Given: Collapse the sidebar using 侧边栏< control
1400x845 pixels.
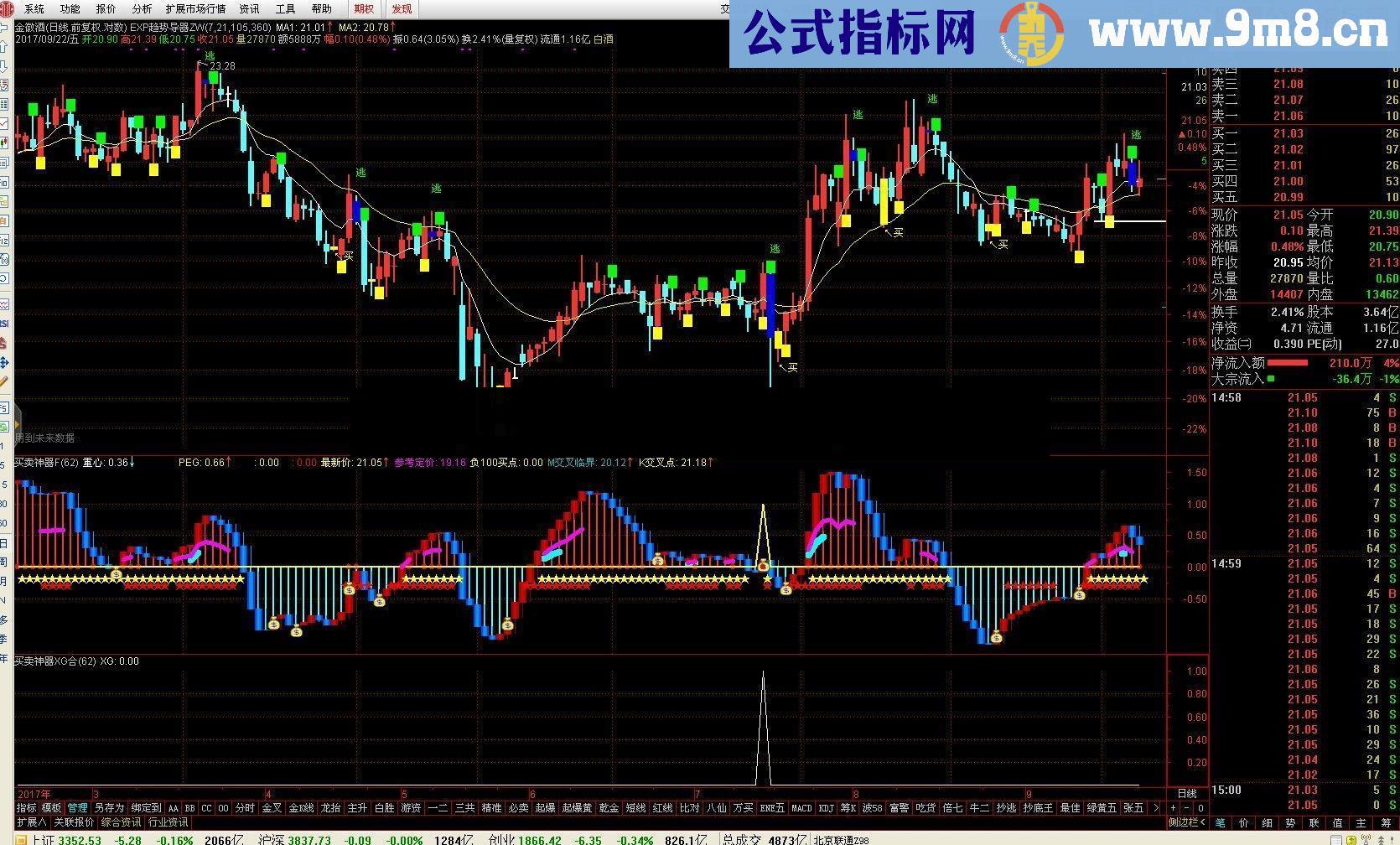Looking at the screenshot, I should [x=1187, y=824].
